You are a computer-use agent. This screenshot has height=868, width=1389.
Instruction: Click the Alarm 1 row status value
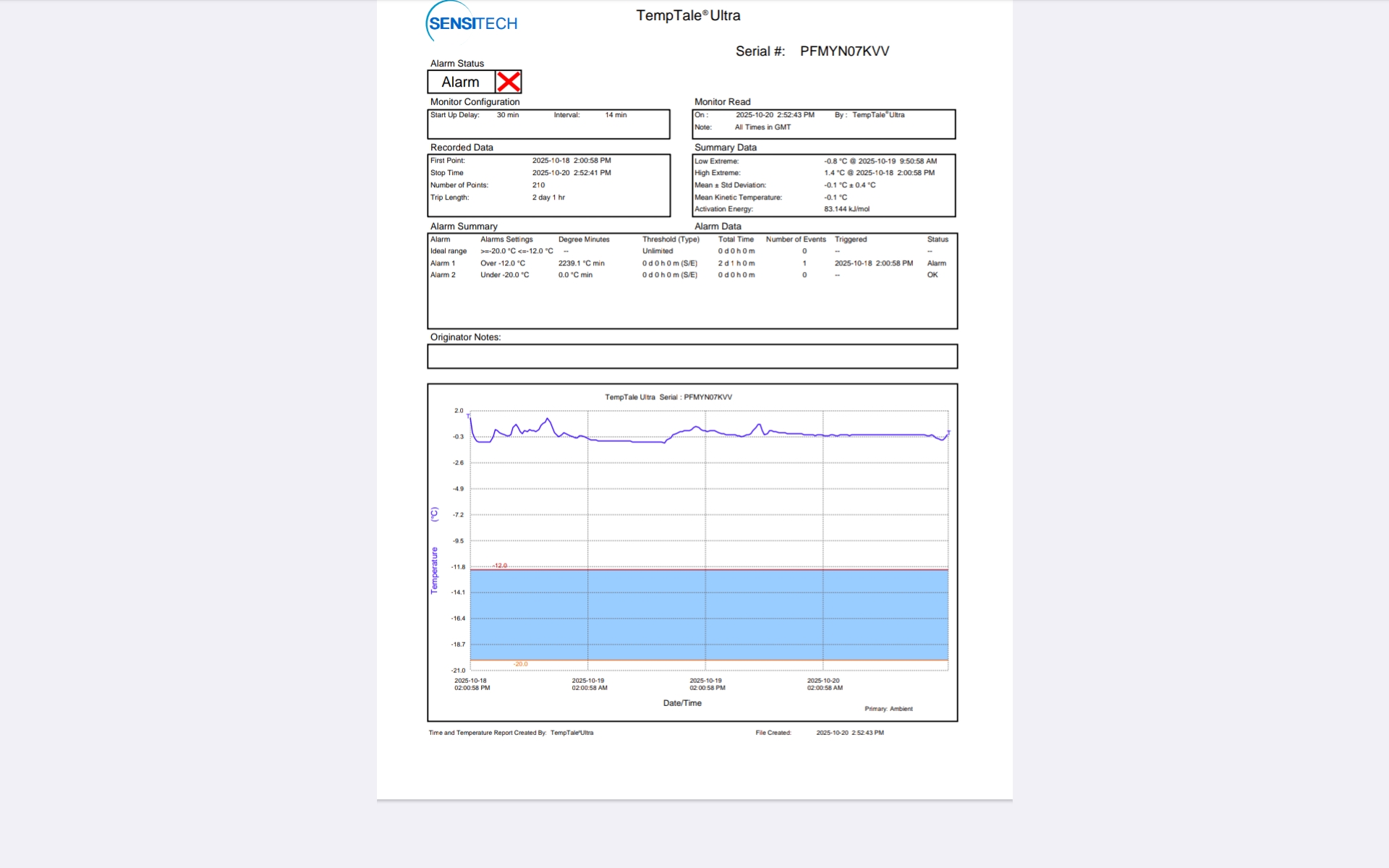936,263
